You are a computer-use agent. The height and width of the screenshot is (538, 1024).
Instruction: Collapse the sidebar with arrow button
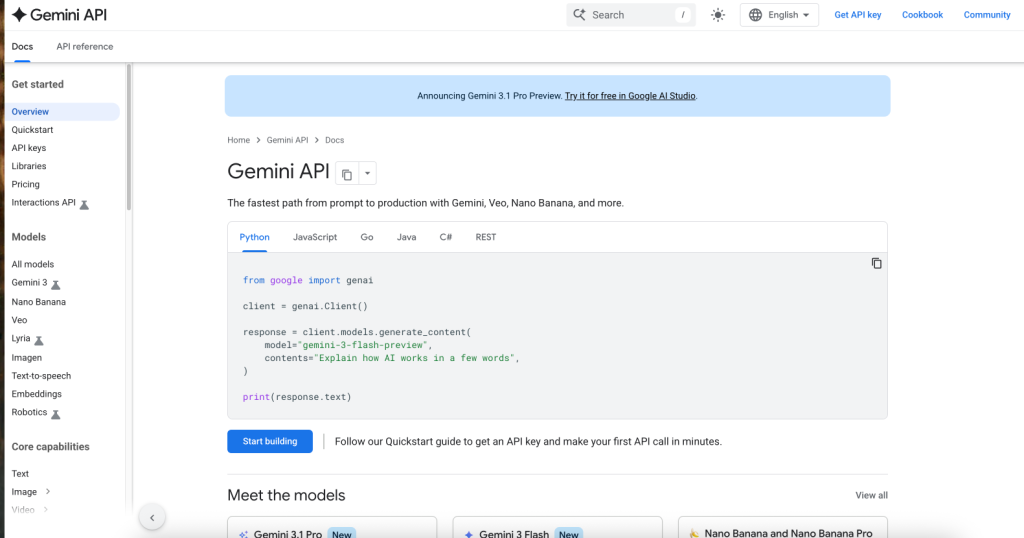tap(151, 517)
